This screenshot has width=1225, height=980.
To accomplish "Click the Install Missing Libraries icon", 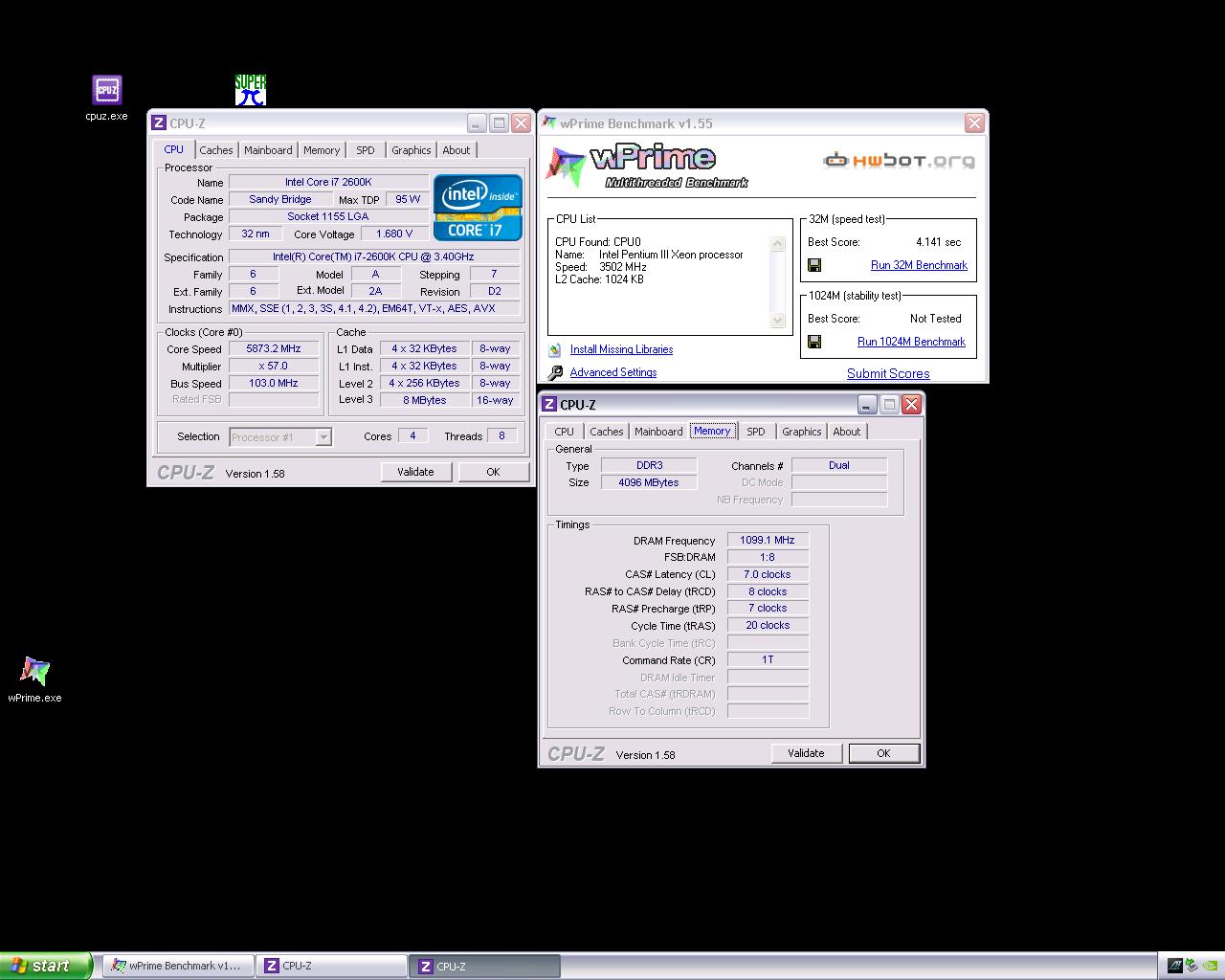I will click(x=555, y=349).
